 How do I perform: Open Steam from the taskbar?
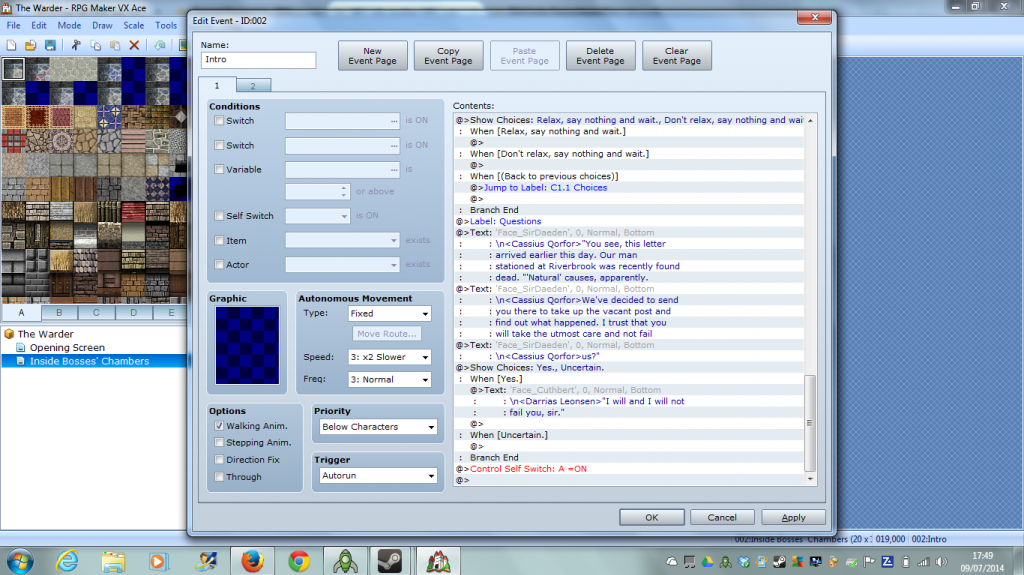click(x=390, y=560)
